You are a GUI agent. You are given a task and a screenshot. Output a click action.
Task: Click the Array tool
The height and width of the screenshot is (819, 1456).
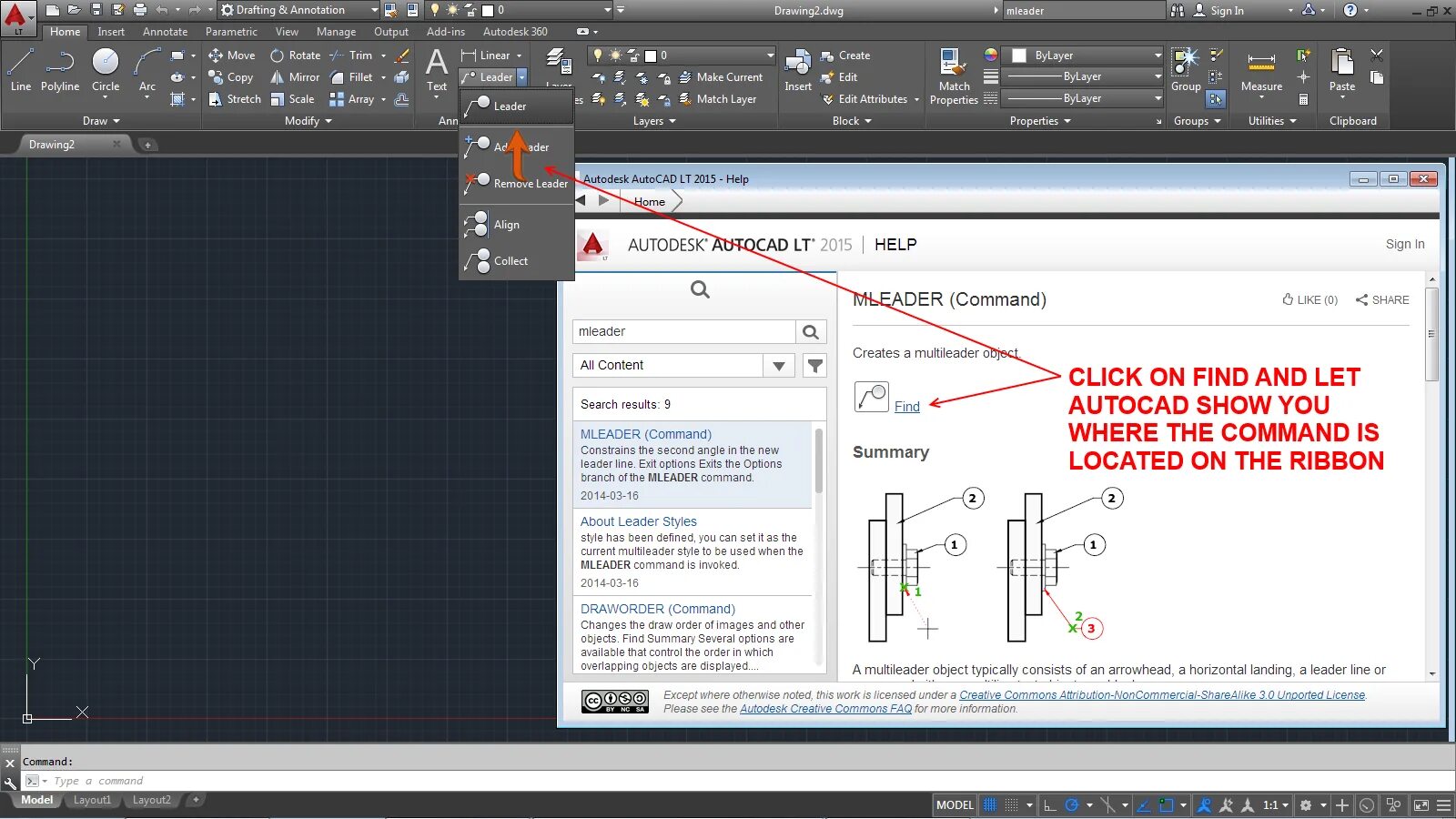click(x=352, y=99)
